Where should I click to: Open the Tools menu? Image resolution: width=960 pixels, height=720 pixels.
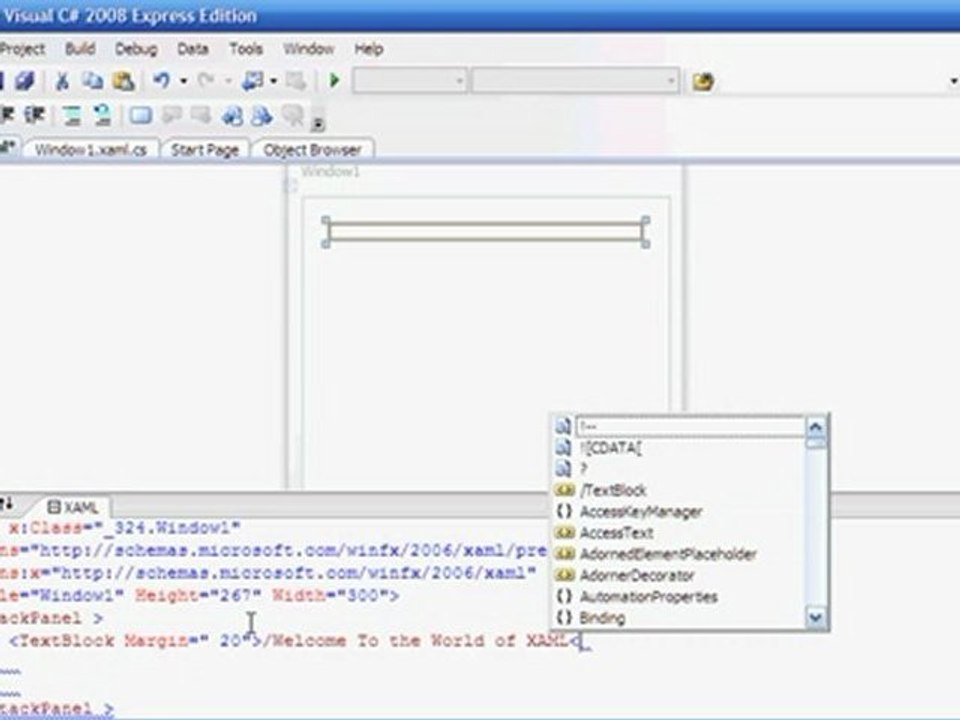coord(246,49)
